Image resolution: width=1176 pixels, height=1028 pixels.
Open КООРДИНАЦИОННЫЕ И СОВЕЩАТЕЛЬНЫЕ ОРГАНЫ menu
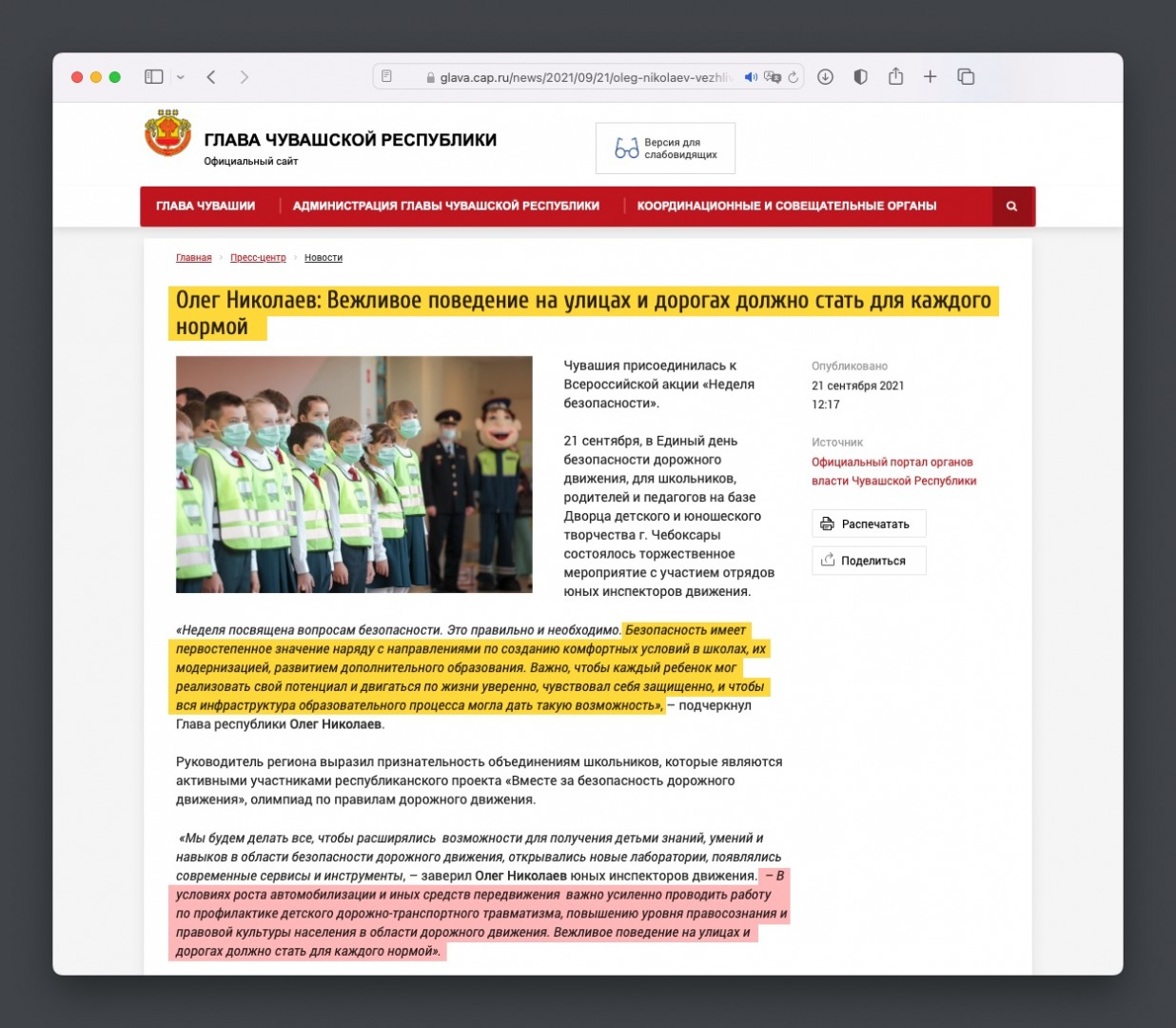pos(787,206)
